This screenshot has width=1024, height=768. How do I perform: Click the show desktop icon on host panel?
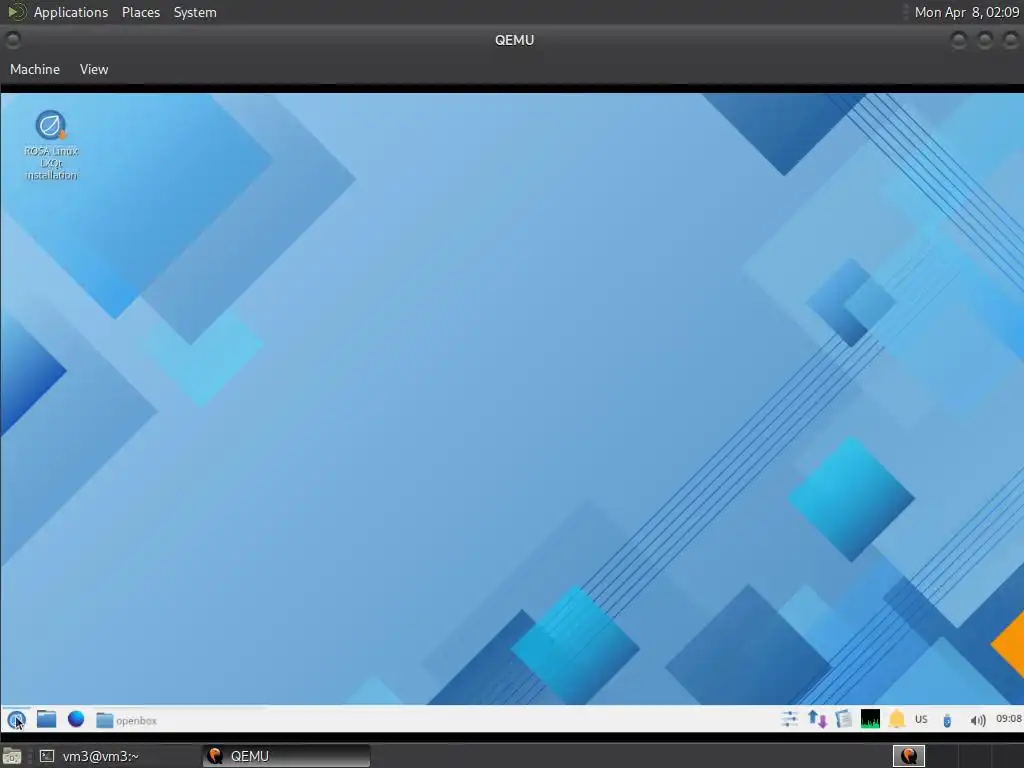(11, 756)
